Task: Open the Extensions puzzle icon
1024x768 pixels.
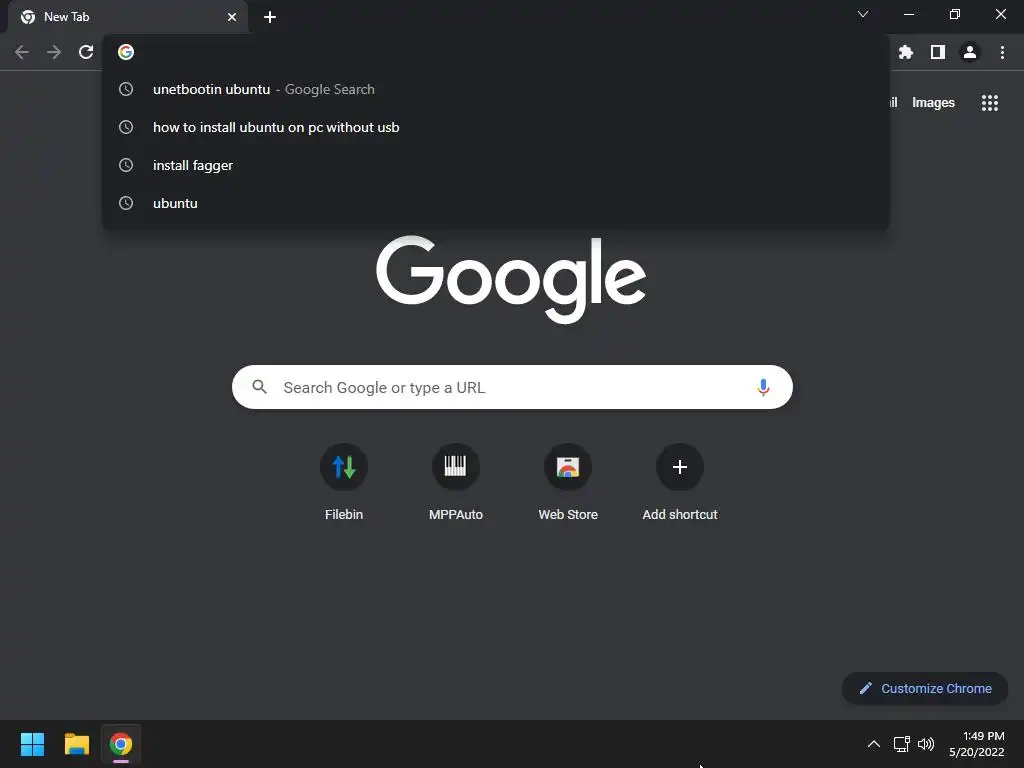Action: coord(906,52)
